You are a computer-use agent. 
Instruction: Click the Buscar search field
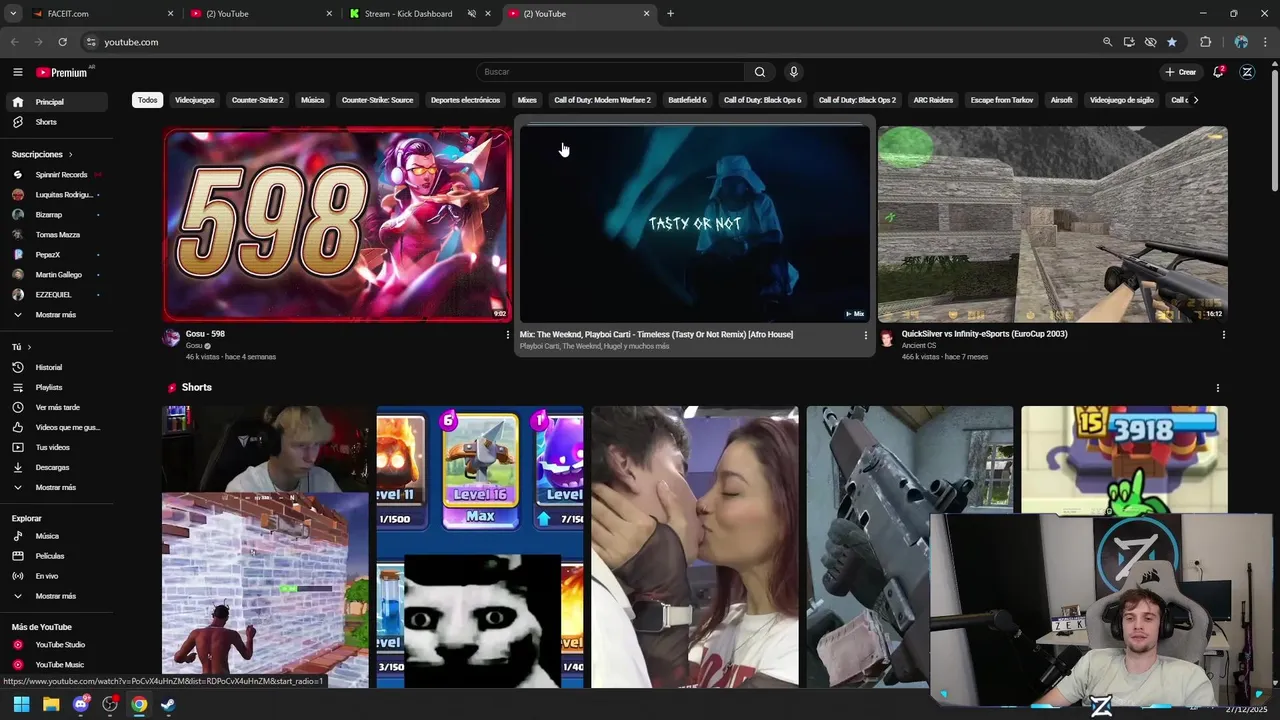(610, 72)
